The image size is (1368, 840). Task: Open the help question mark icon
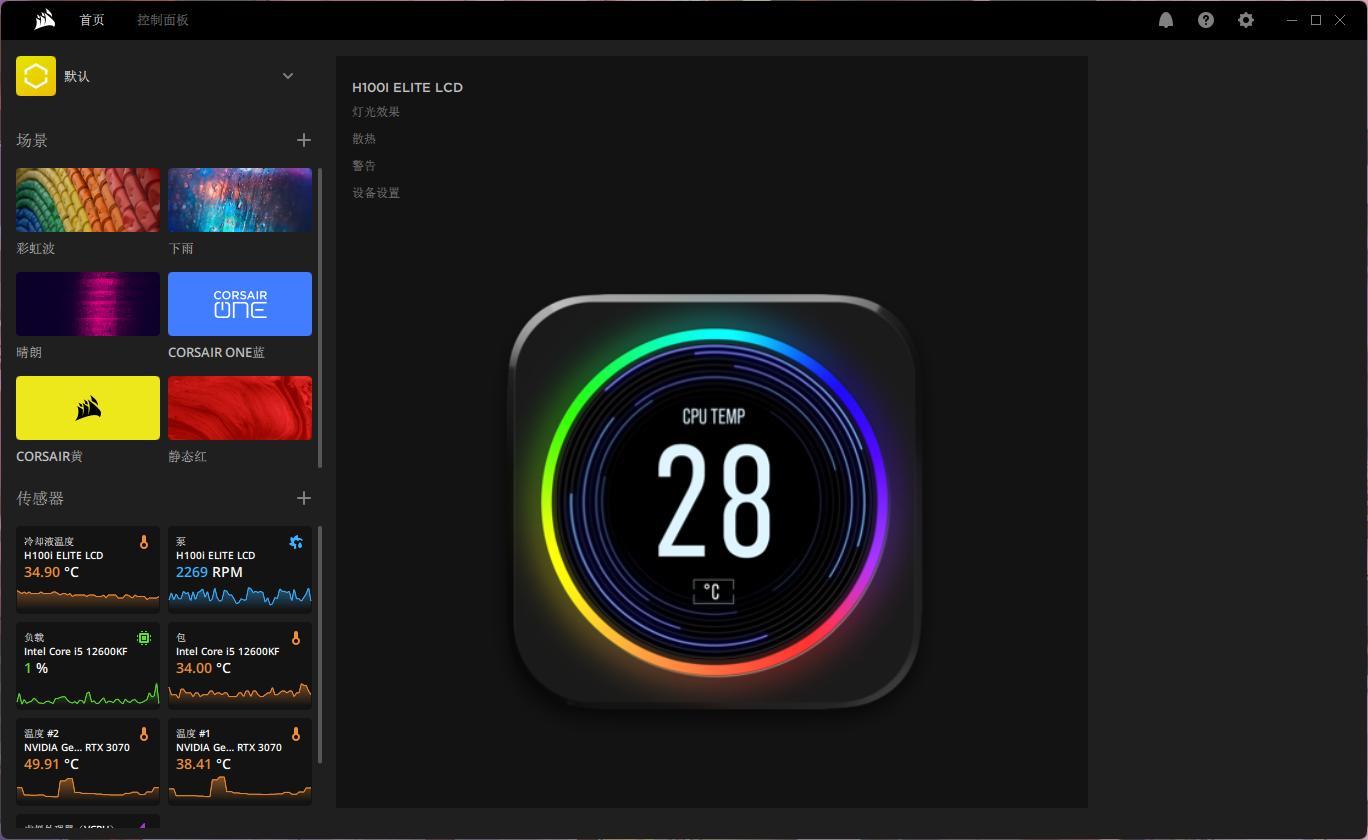tap(1206, 20)
